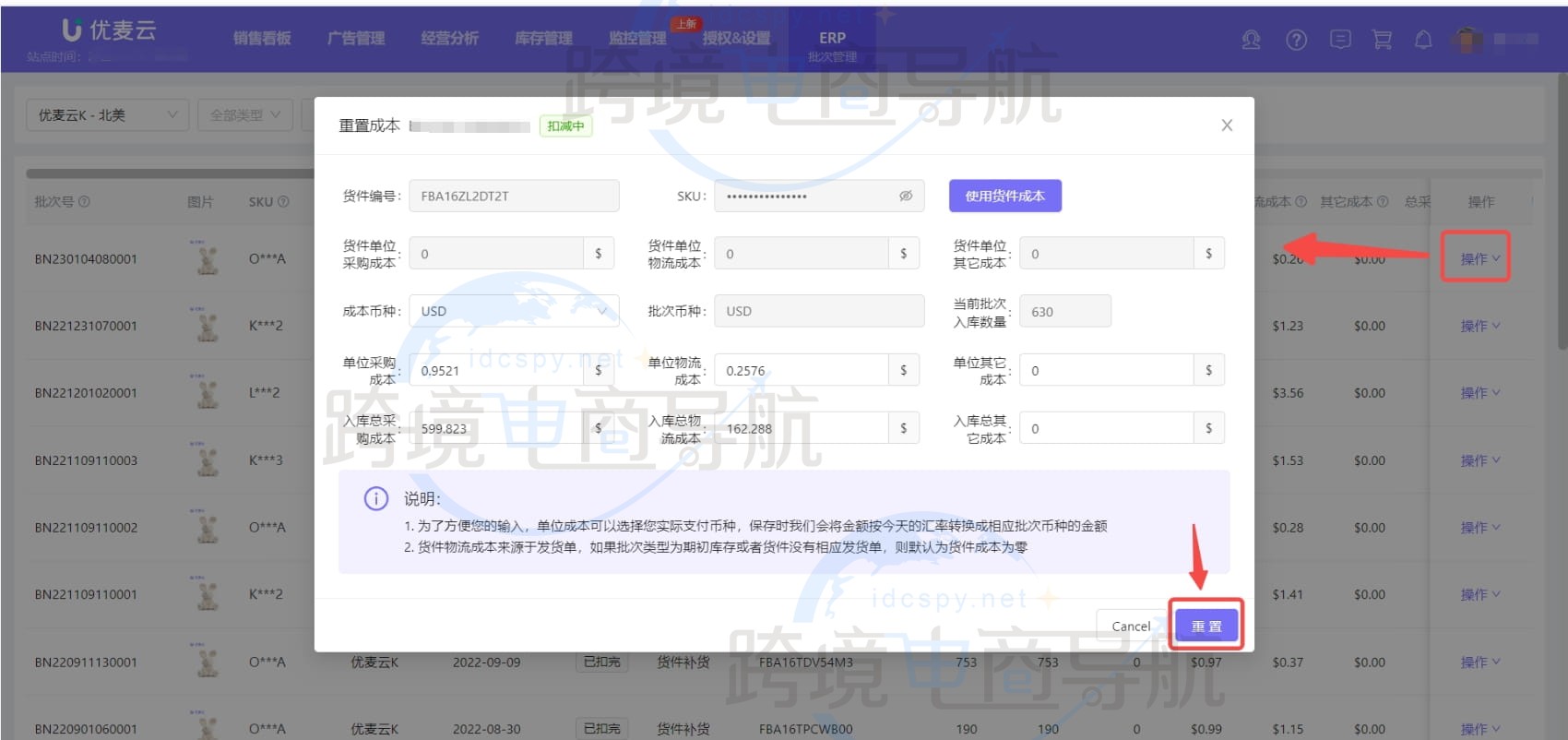The width and height of the screenshot is (1568, 740).
Task: Open the shopping cart icon
Action: point(1382,40)
